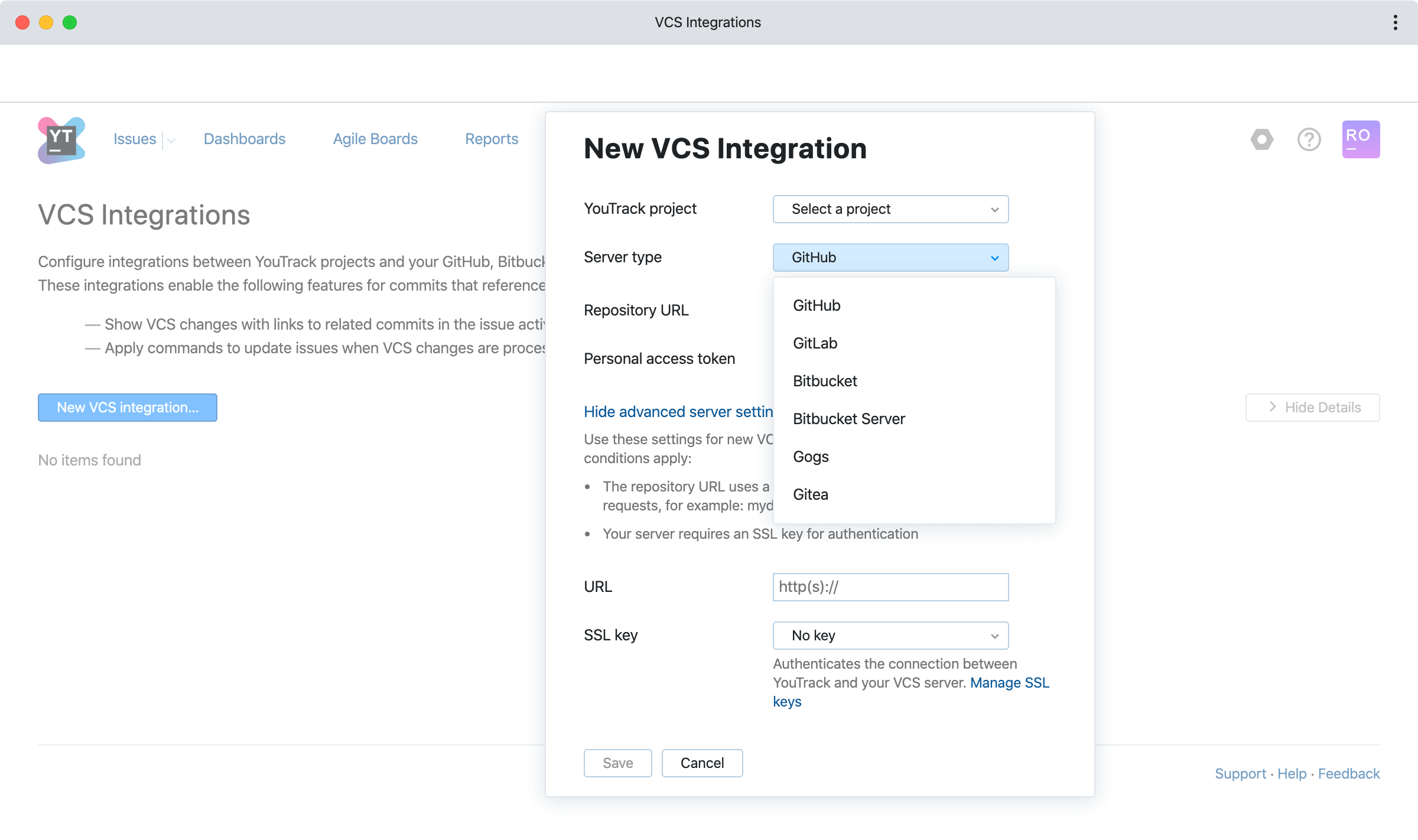Viewport: 1418px width, 840px height.
Task: Maximize the window with green button
Action: [70, 22]
